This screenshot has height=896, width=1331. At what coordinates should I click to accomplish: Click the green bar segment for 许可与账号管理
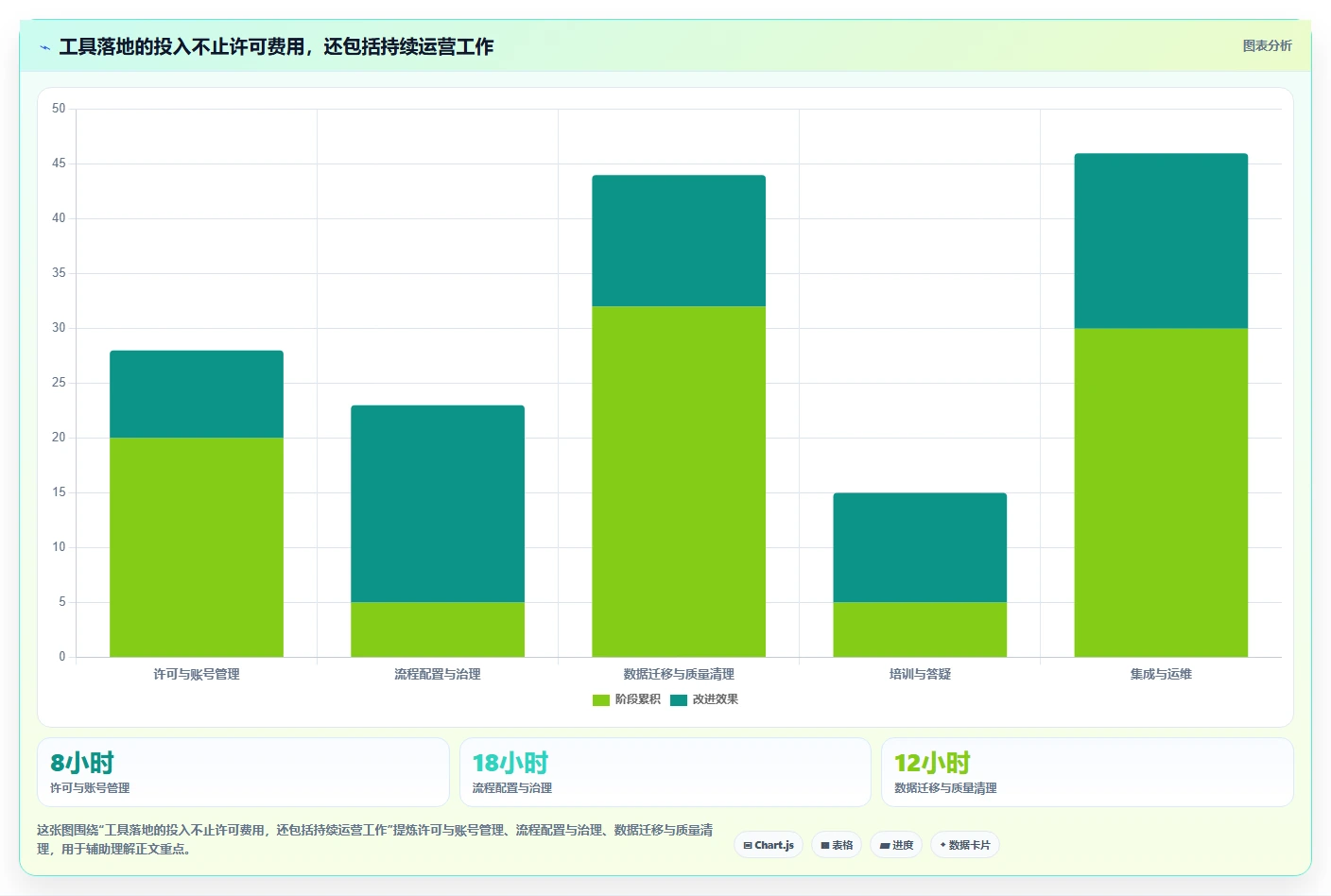click(x=197, y=547)
